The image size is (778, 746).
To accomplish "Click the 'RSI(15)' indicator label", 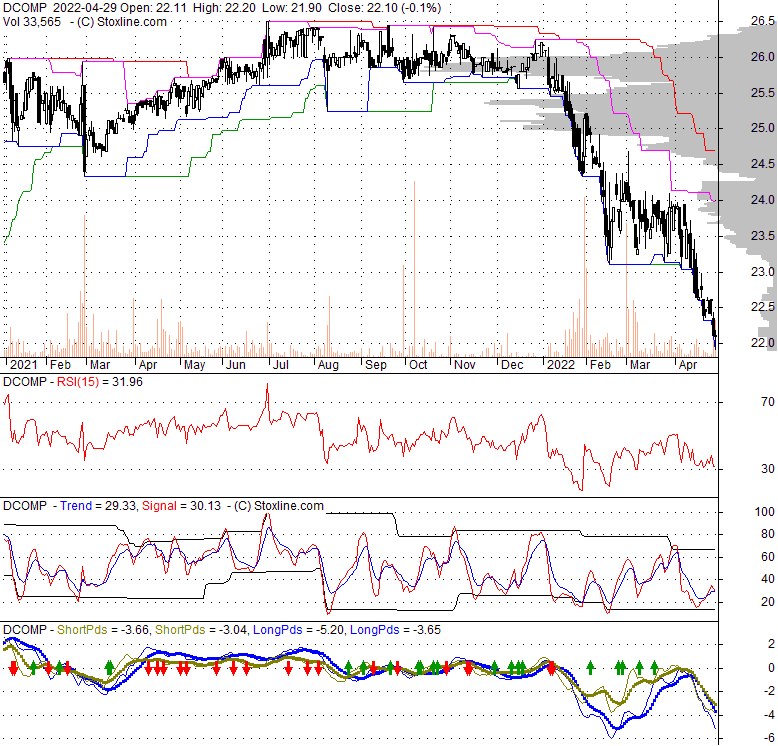I will [78, 382].
